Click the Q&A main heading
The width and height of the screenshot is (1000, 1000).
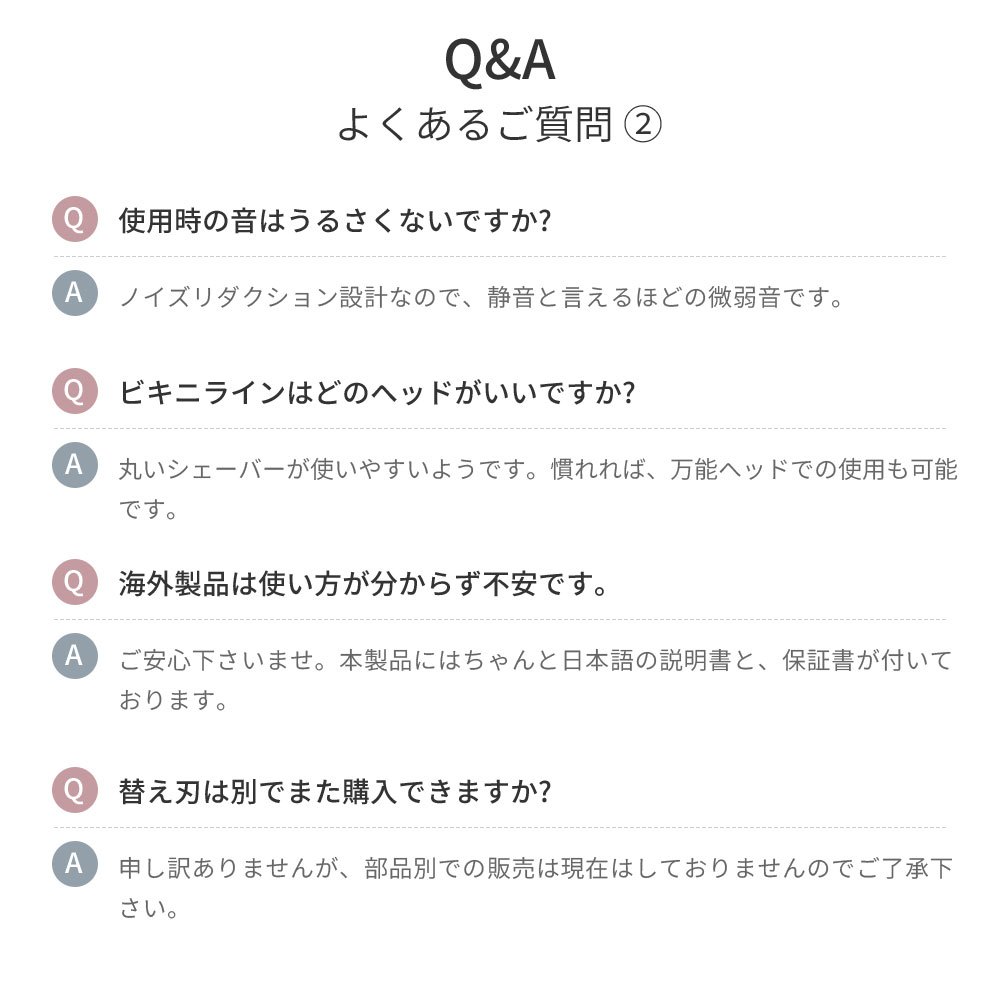coord(499,60)
